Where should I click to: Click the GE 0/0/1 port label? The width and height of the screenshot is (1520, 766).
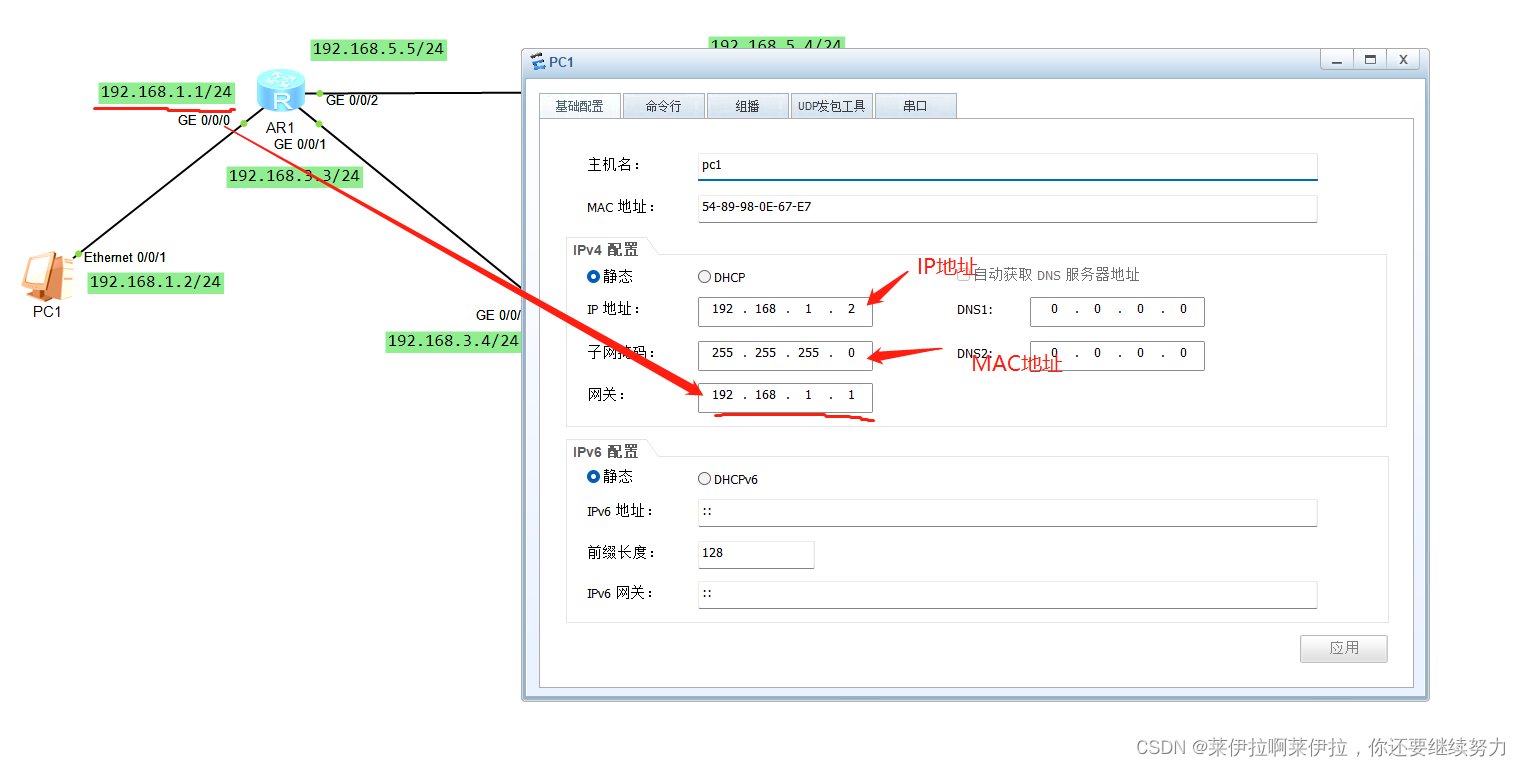coord(300,144)
